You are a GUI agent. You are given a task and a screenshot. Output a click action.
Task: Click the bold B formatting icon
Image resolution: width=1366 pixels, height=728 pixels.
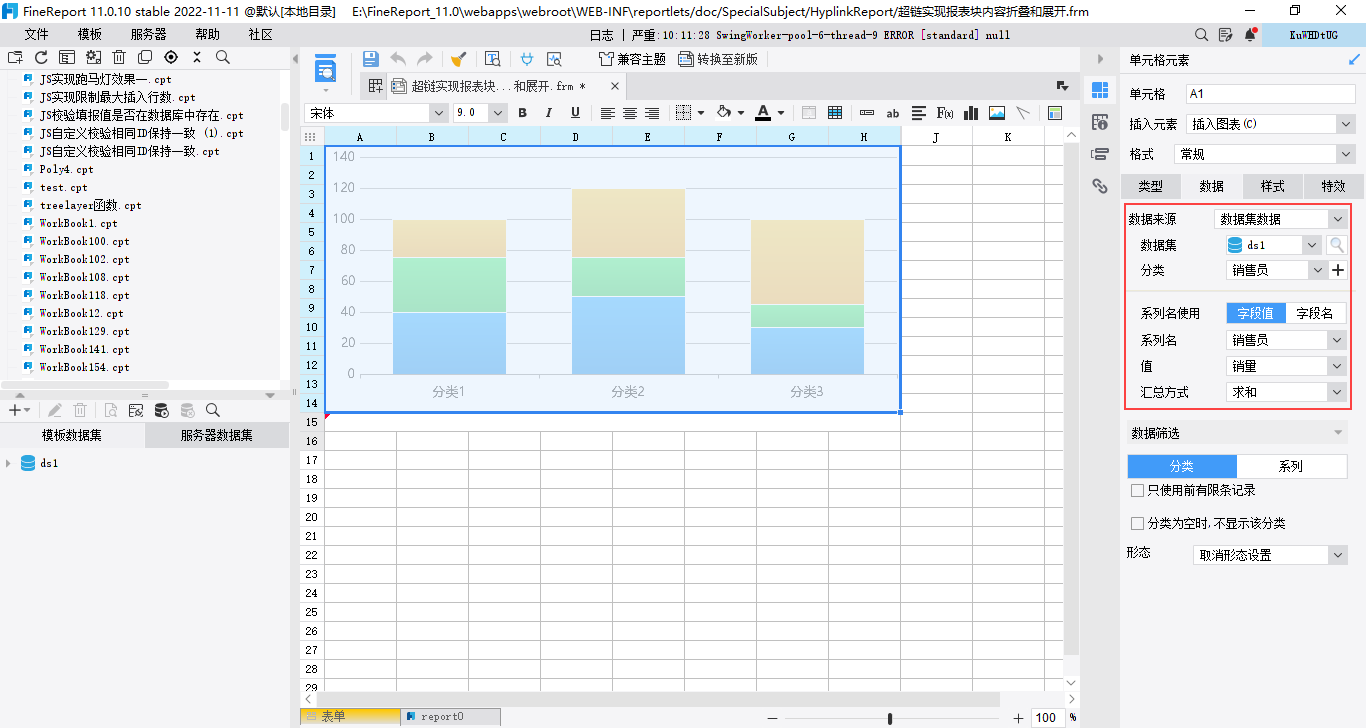[x=522, y=113]
